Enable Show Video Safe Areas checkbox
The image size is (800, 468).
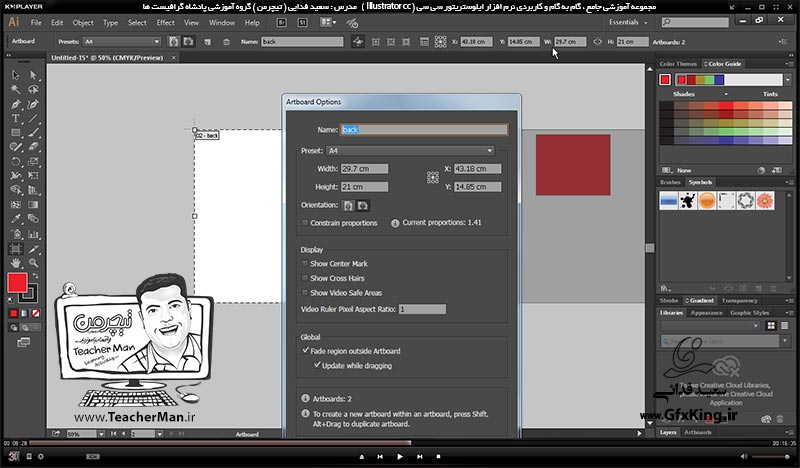point(305,292)
